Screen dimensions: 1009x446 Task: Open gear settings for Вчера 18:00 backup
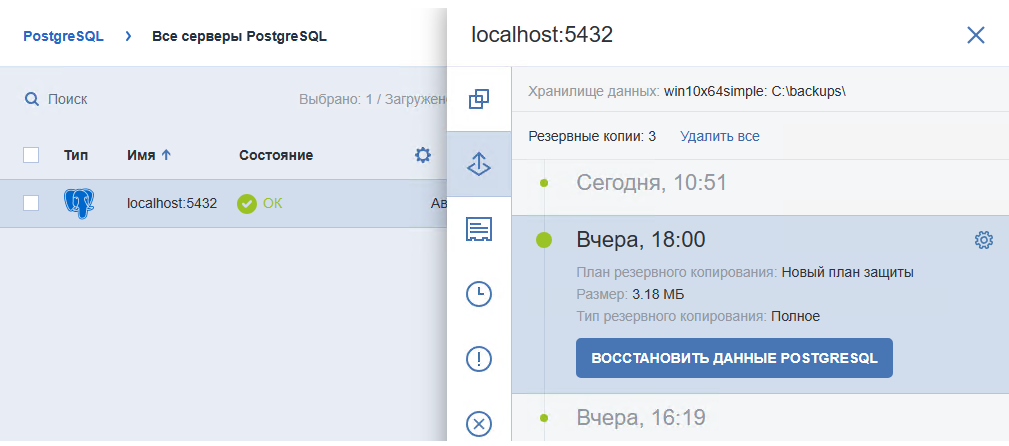click(x=983, y=240)
